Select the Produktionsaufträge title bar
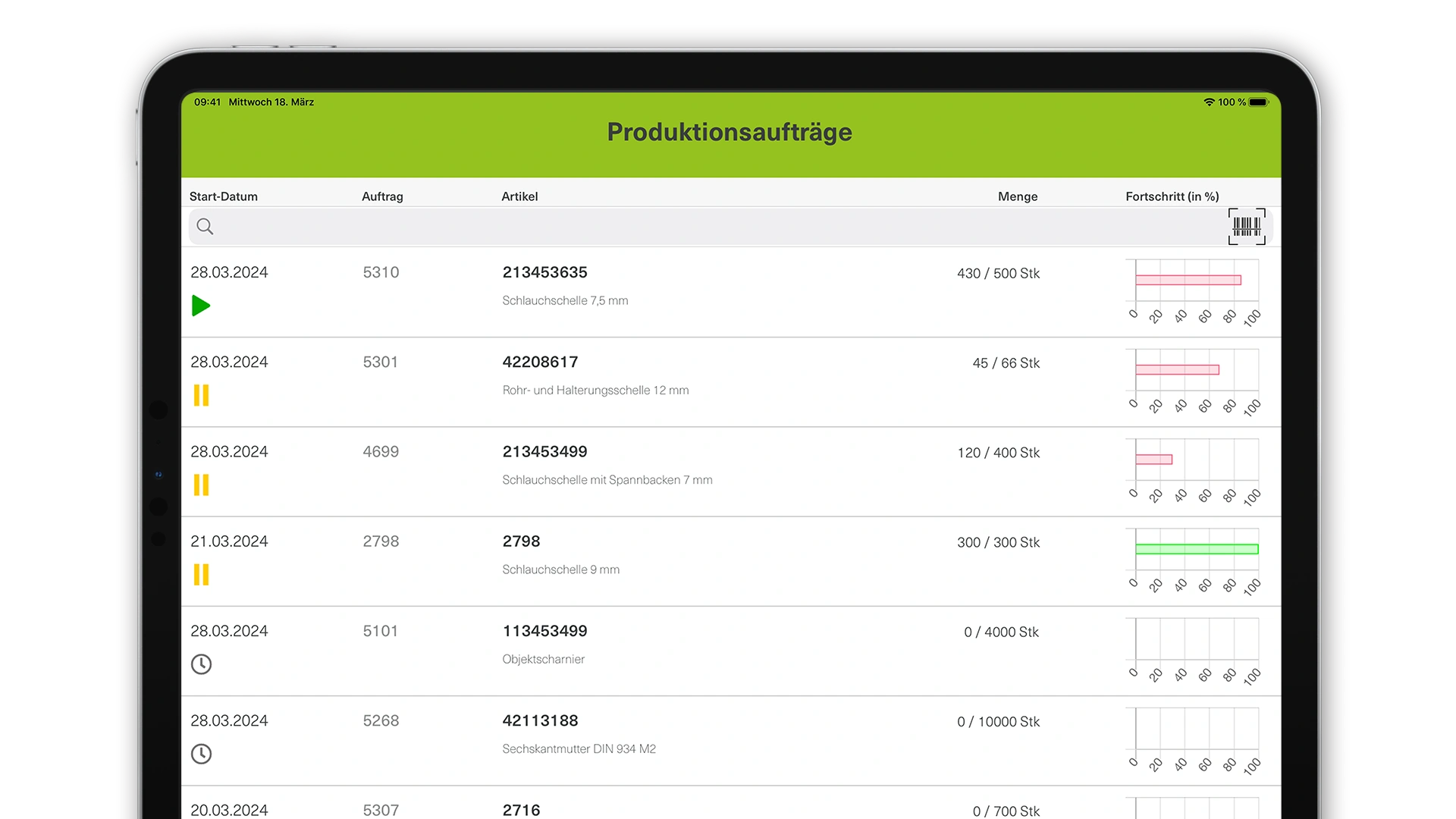Screen dimensions: 1456x819 tap(729, 132)
